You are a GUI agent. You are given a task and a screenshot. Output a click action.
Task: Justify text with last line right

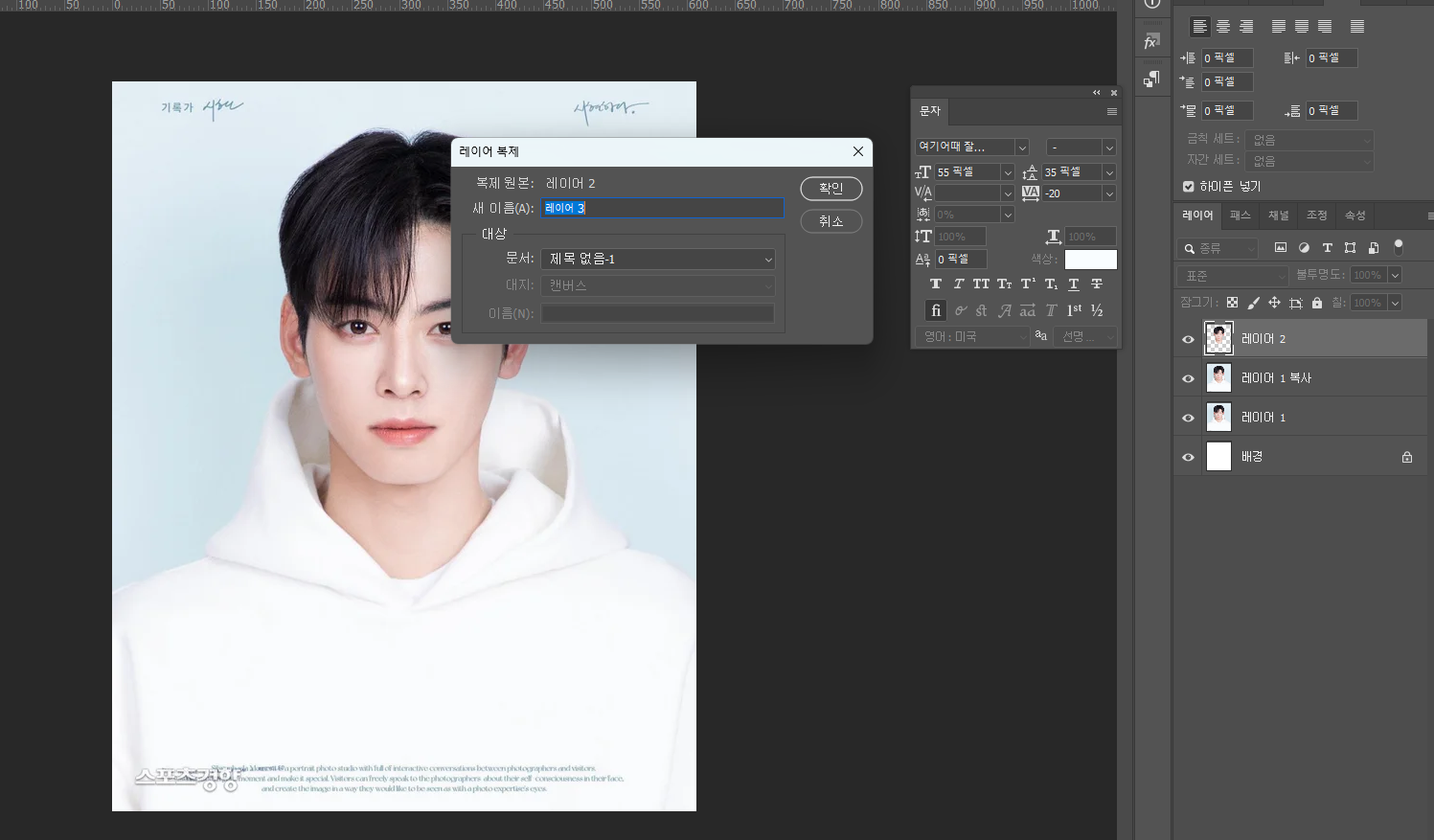[x=1325, y=27]
